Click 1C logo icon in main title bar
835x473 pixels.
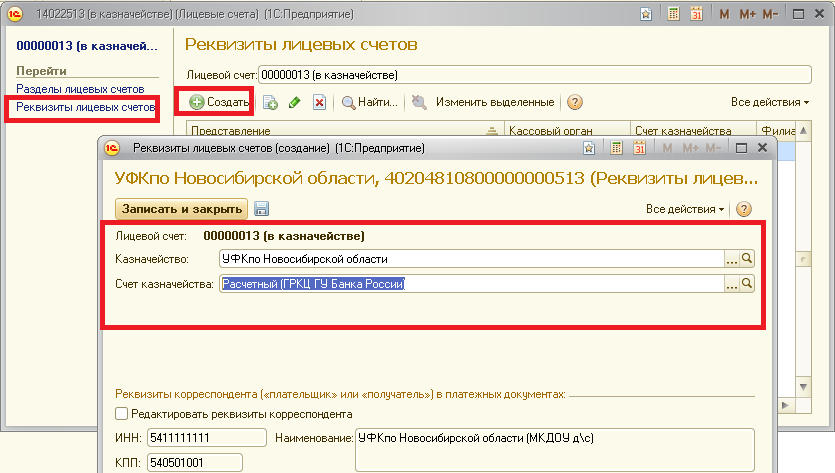[15, 14]
